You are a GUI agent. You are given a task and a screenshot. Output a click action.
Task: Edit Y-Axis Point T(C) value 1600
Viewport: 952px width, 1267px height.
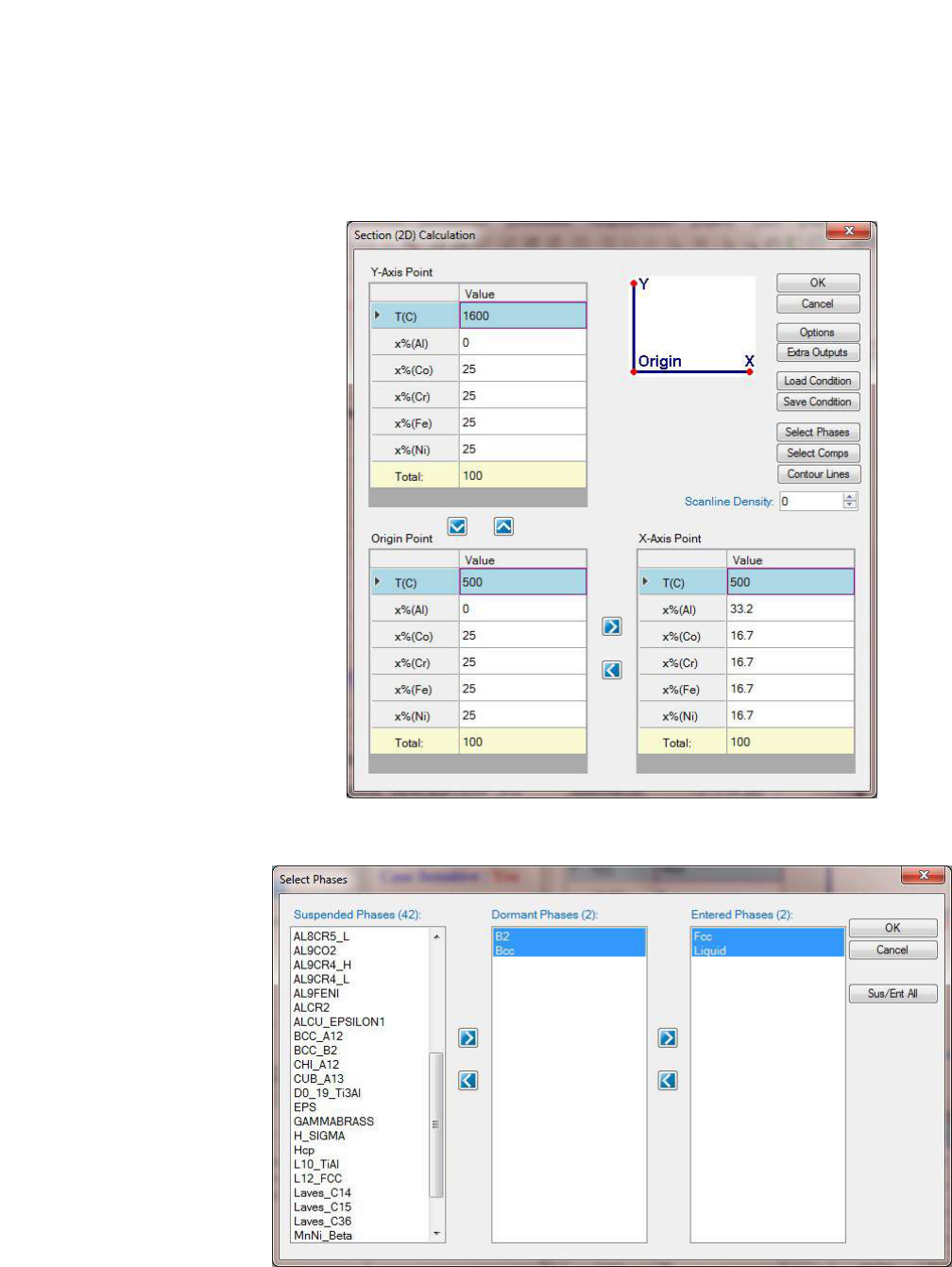pos(522,316)
